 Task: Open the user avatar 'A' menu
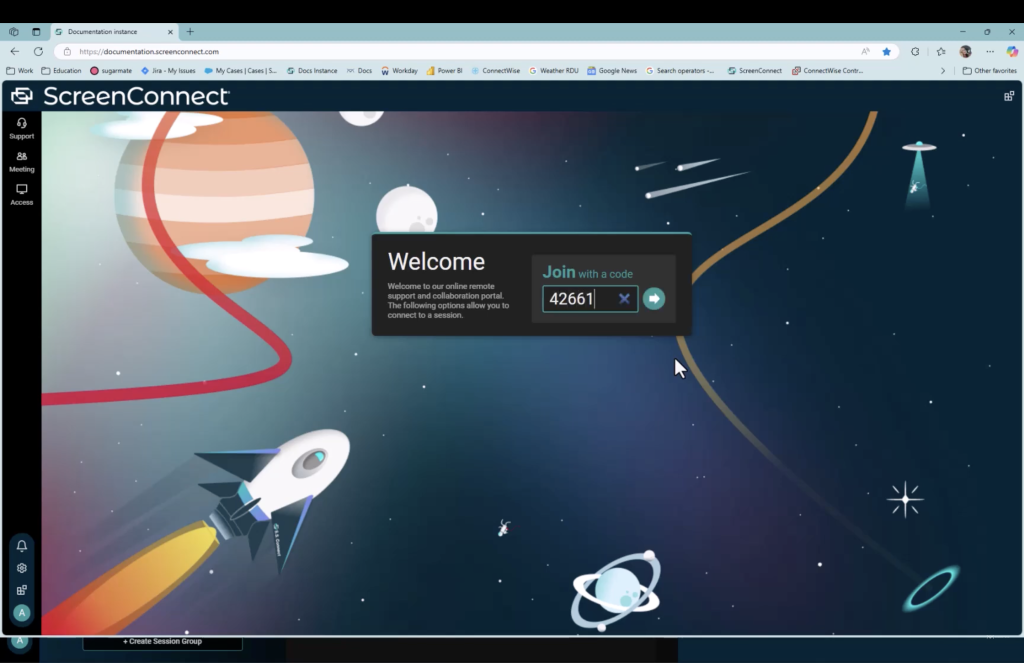coord(22,613)
